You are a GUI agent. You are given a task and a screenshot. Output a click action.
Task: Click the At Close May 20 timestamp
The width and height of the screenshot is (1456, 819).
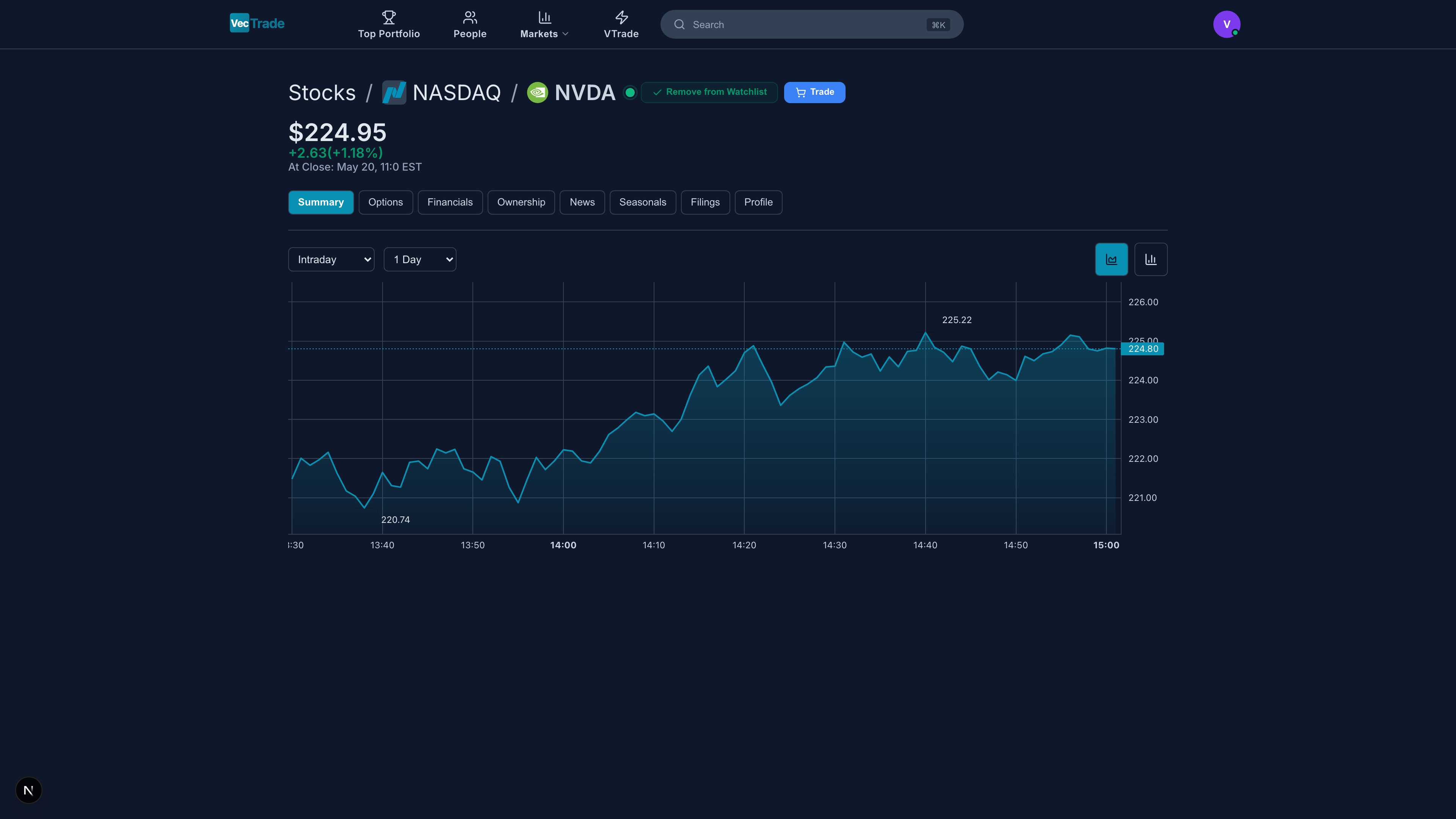[x=355, y=167]
